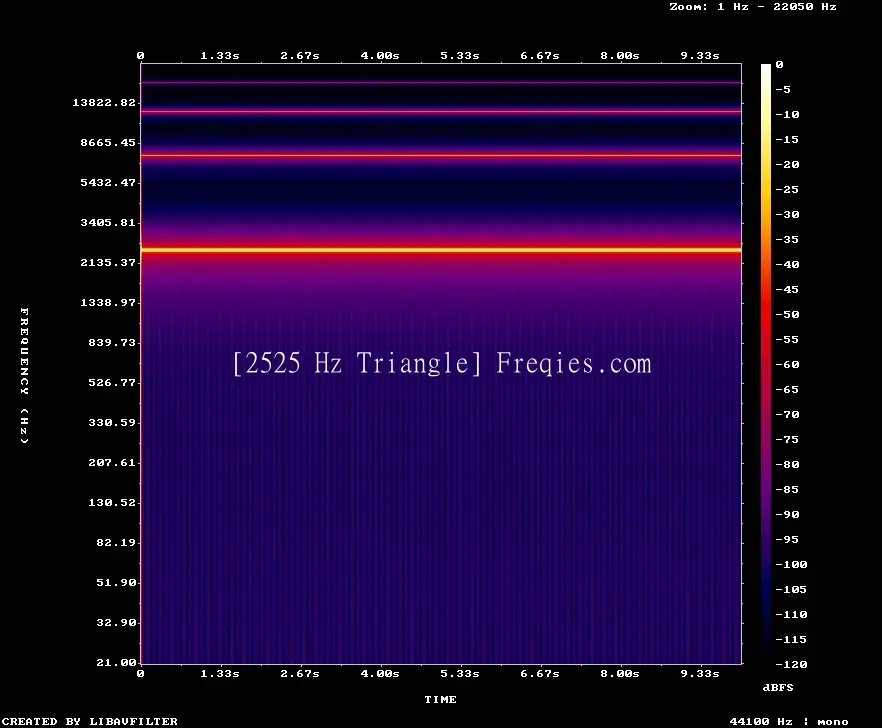Click the vertical 'FREQUENCY (Hz)' axis title
The height and width of the screenshot is (728, 882).
tap(24, 375)
